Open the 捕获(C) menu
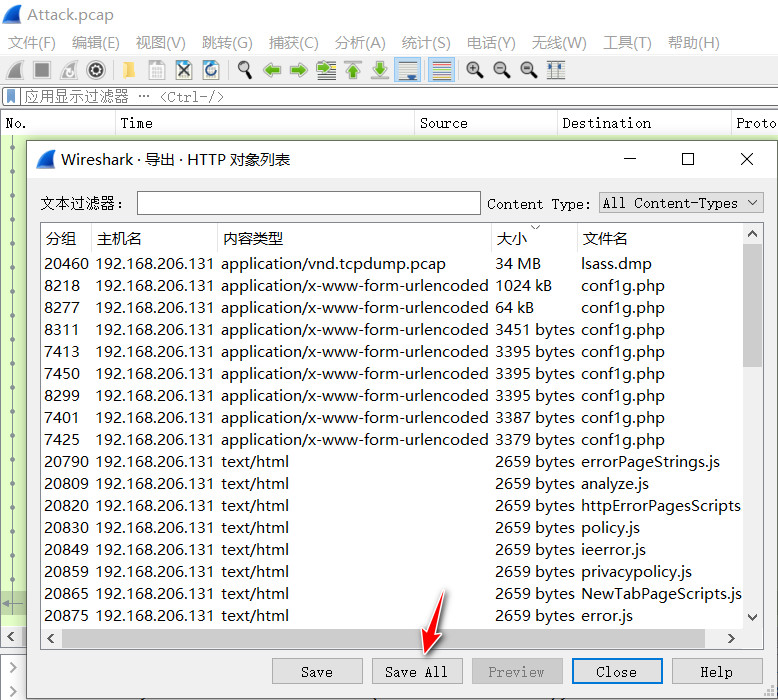The height and width of the screenshot is (700, 778). click(x=294, y=43)
